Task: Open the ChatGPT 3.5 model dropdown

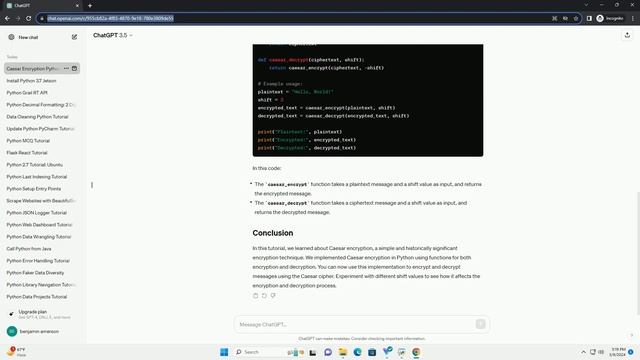Action: click(x=113, y=36)
